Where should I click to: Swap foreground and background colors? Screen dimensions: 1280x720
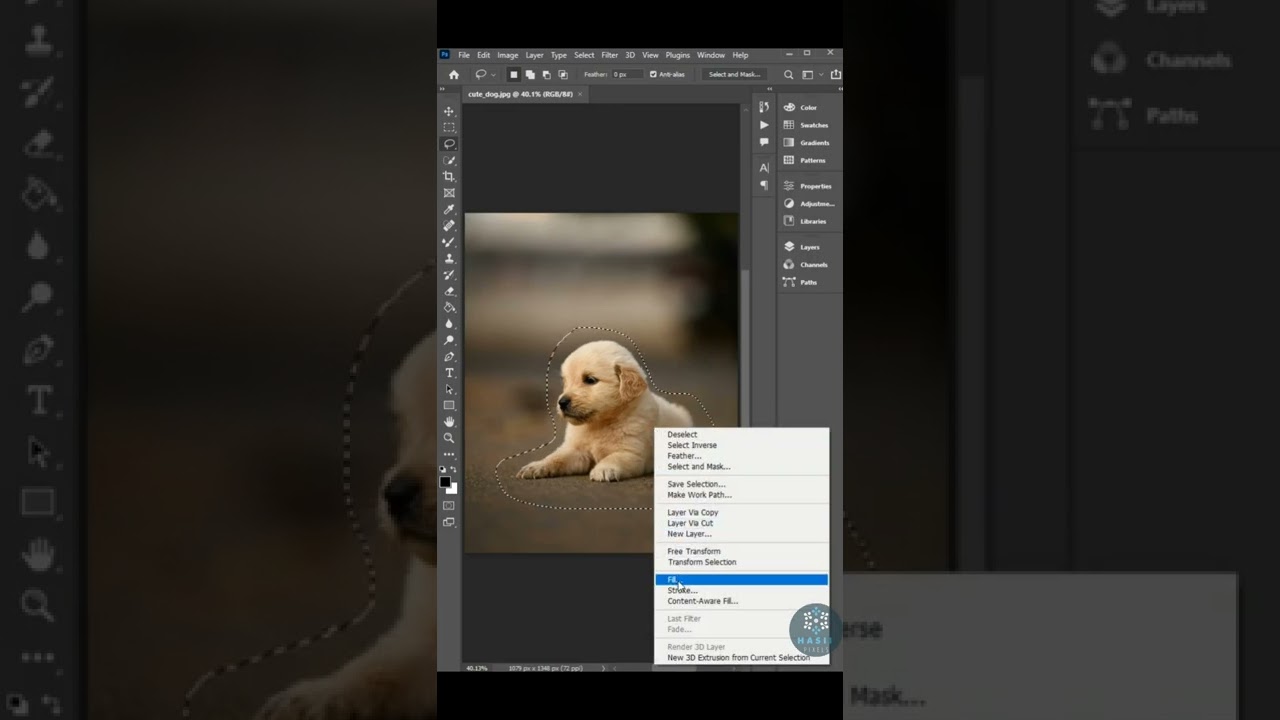(x=455, y=469)
